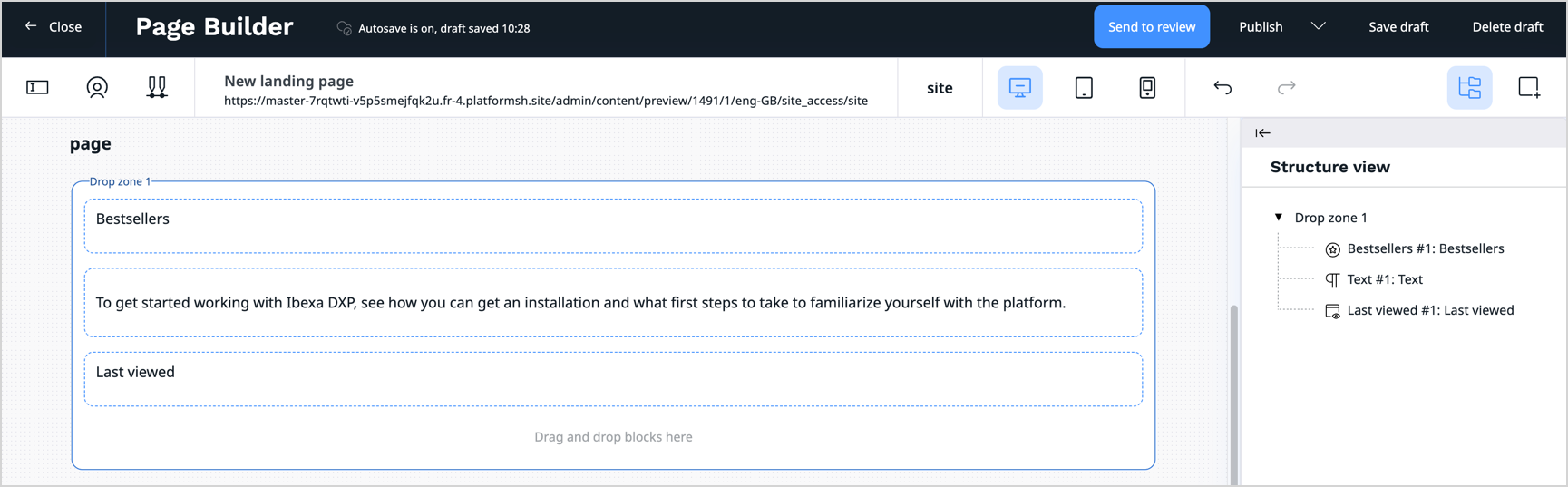1568x487 pixels.
Task: Collapse the Structure view side panel
Action: click(x=1262, y=132)
